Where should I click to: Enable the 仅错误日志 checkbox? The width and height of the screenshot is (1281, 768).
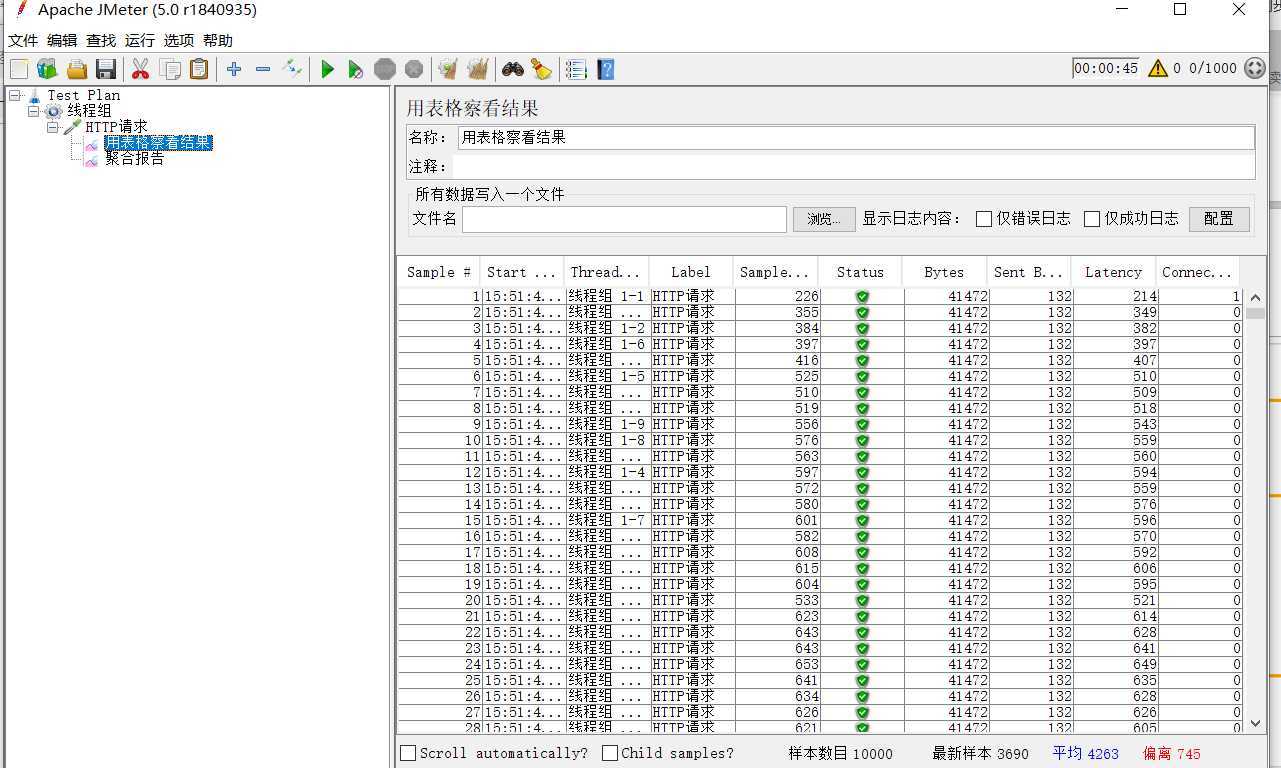point(984,219)
